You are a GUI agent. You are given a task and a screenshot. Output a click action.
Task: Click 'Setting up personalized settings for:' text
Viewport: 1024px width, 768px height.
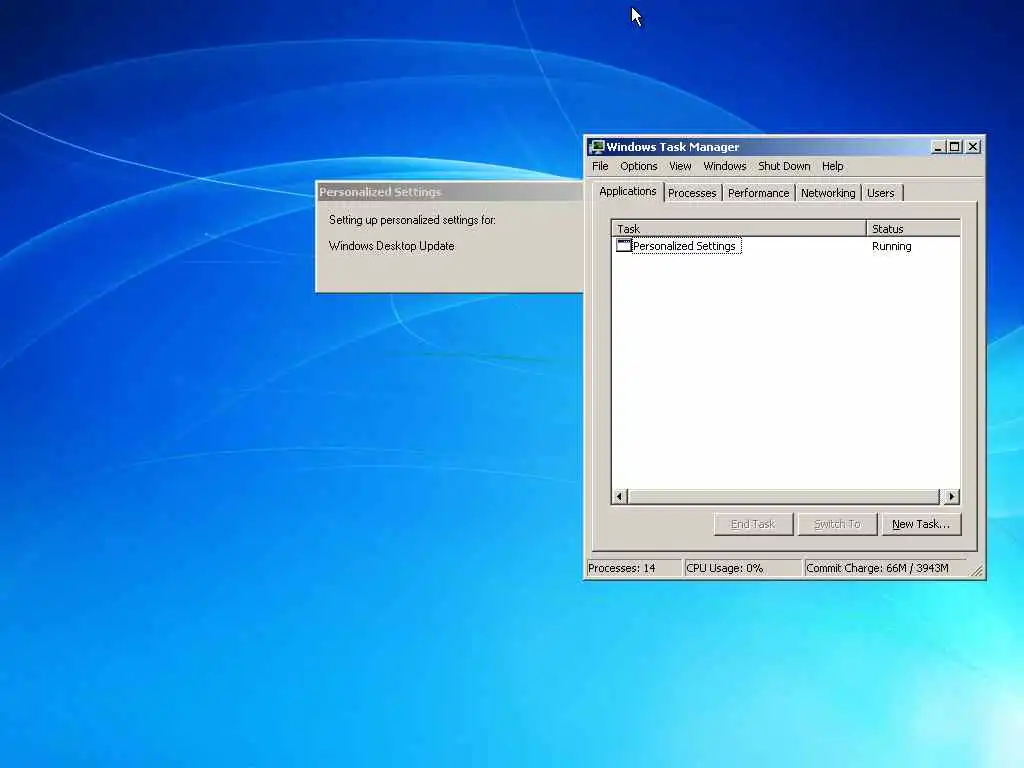412,220
